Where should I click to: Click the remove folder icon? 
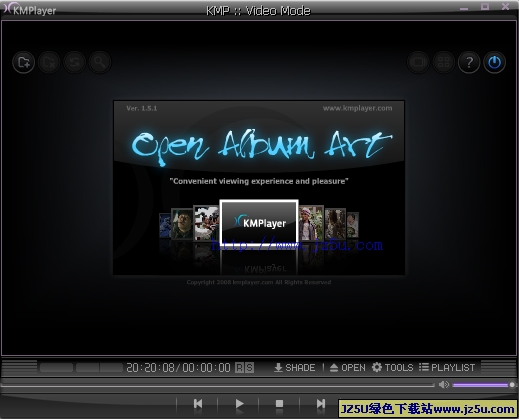pos(49,62)
